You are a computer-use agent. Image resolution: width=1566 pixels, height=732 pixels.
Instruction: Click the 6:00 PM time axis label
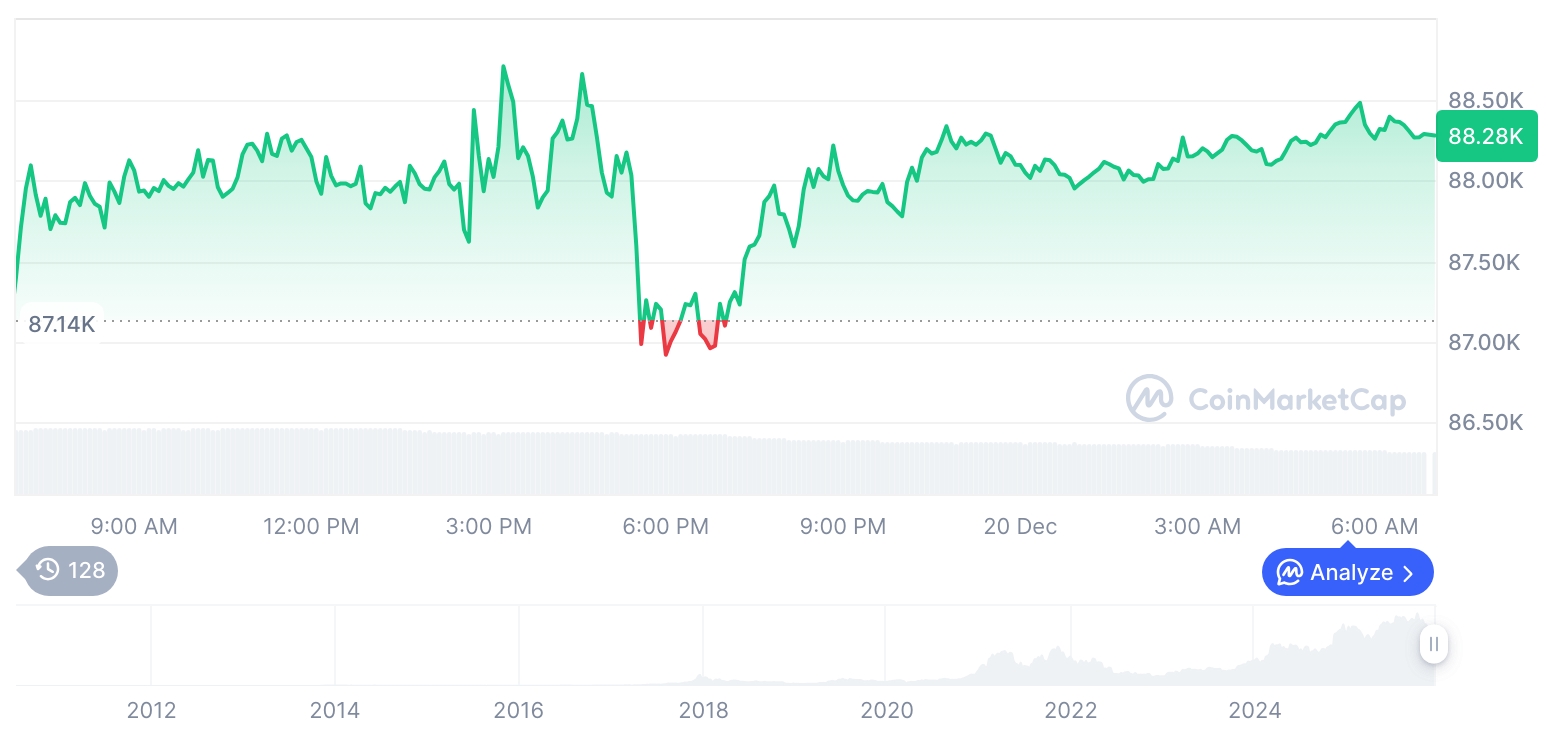tap(665, 526)
